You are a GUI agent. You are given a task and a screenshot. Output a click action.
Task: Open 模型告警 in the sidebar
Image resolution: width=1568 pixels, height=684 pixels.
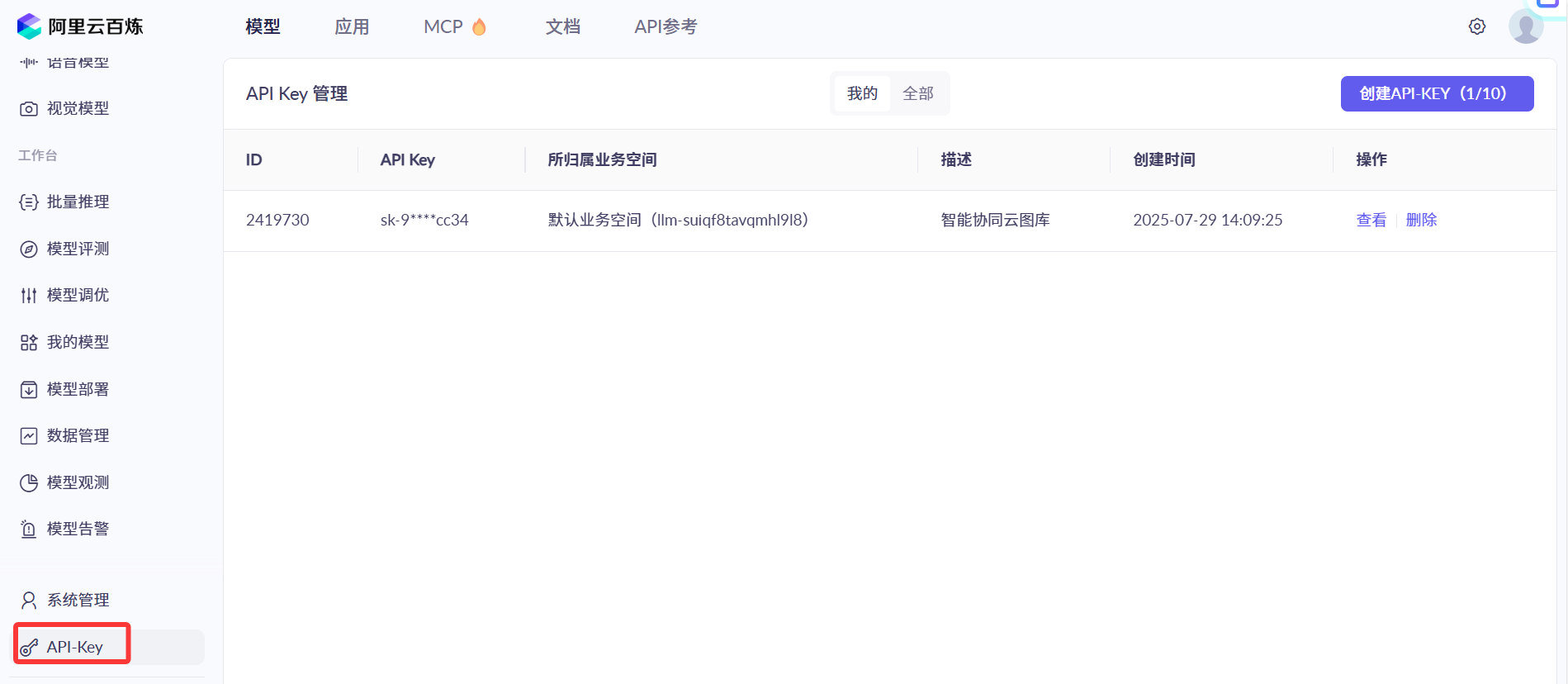click(78, 530)
